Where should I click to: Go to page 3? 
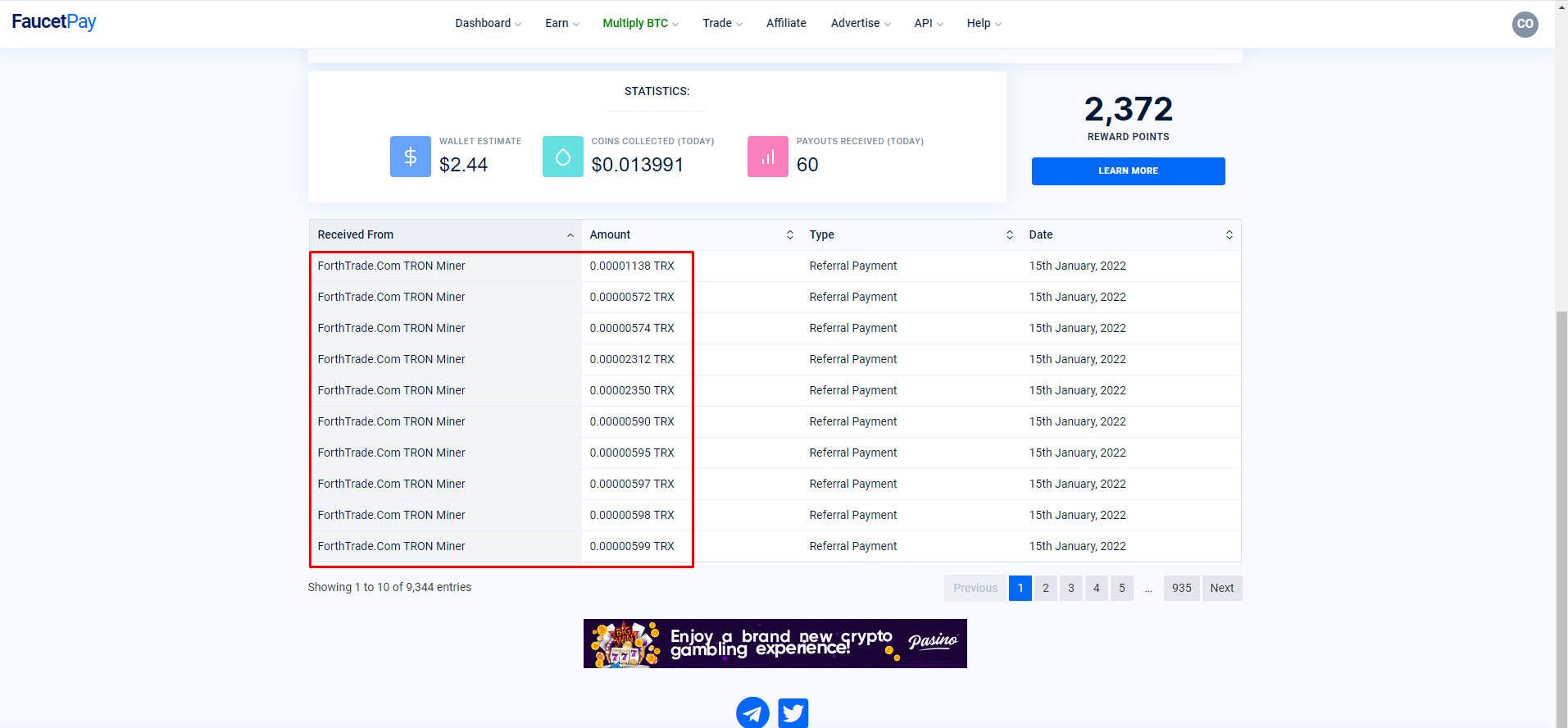click(1071, 588)
